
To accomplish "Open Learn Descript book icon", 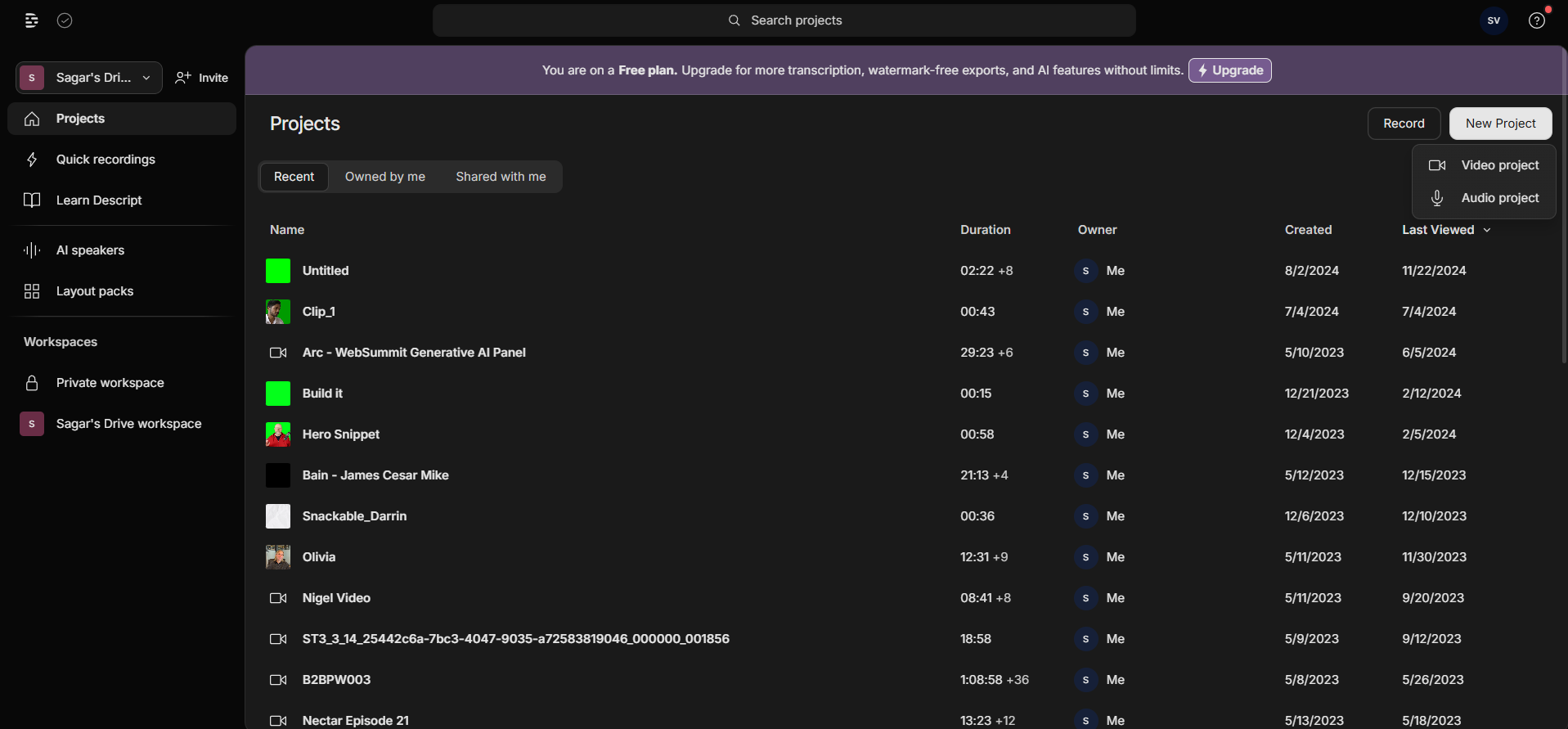I will tap(32, 200).
